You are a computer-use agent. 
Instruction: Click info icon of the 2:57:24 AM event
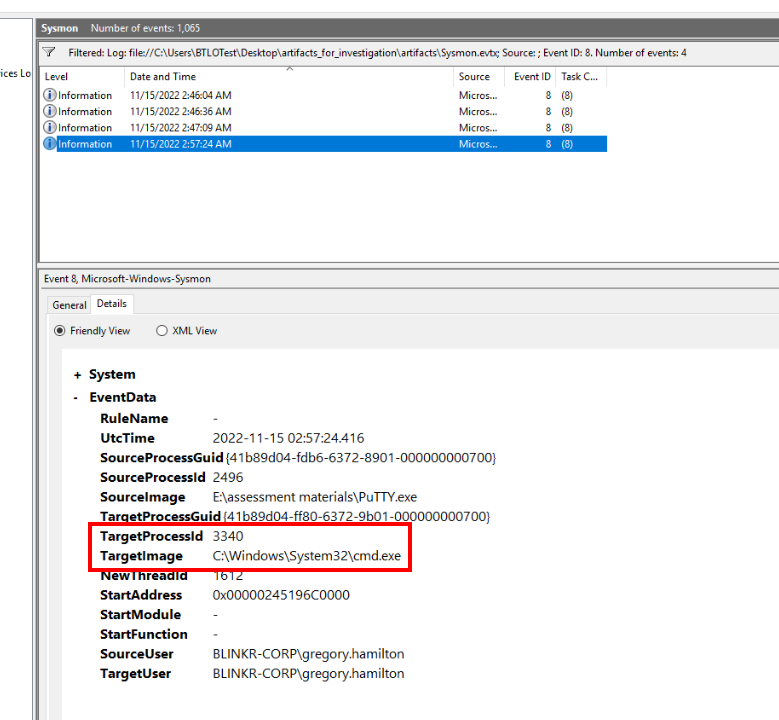(50, 144)
